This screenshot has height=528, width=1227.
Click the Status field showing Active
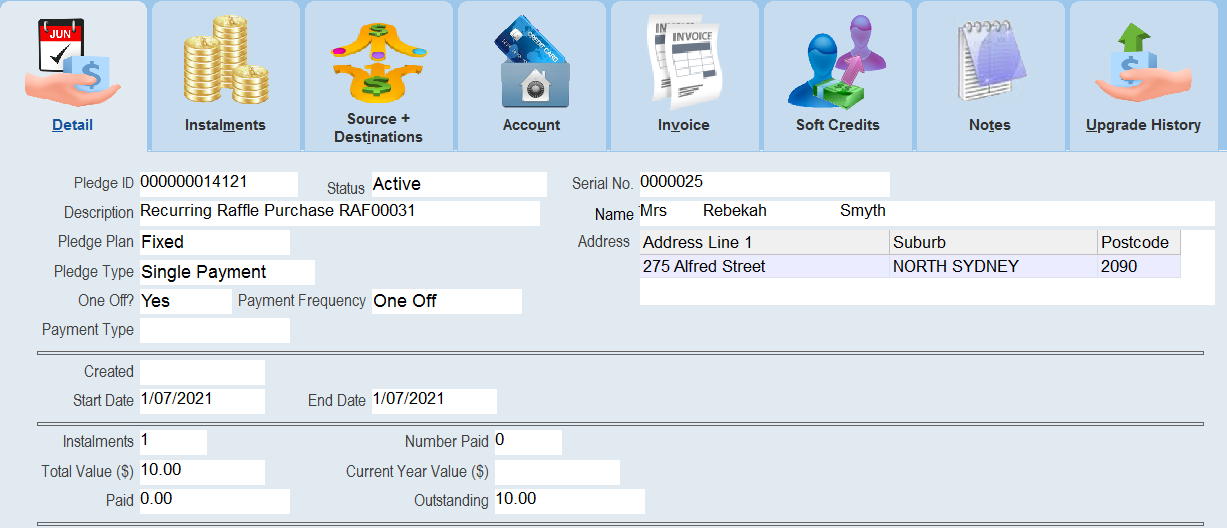pos(459,184)
